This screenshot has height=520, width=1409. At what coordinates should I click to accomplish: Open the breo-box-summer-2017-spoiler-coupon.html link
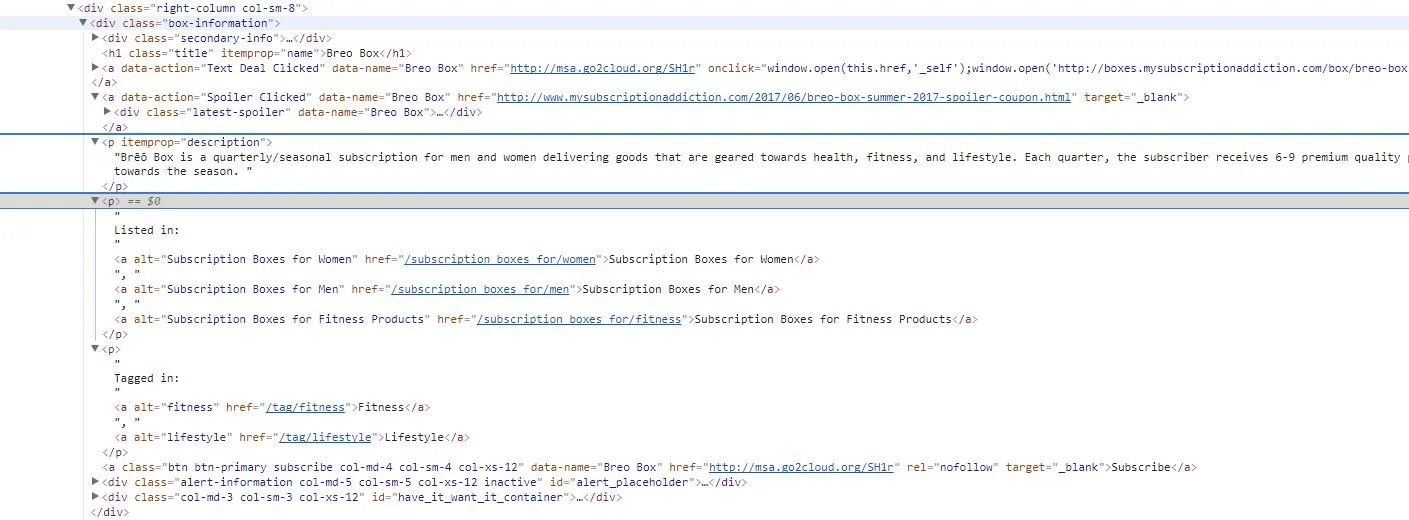coord(786,98)
